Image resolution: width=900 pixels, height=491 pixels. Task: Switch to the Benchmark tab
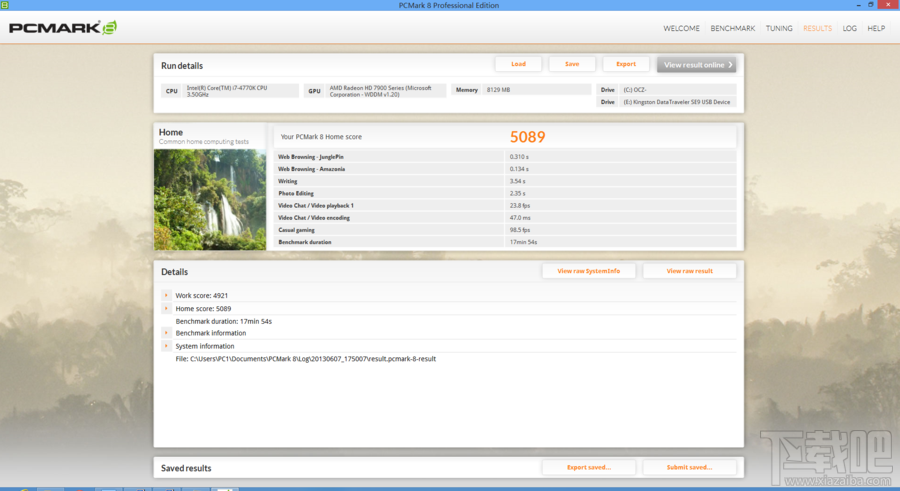point(732,28)
